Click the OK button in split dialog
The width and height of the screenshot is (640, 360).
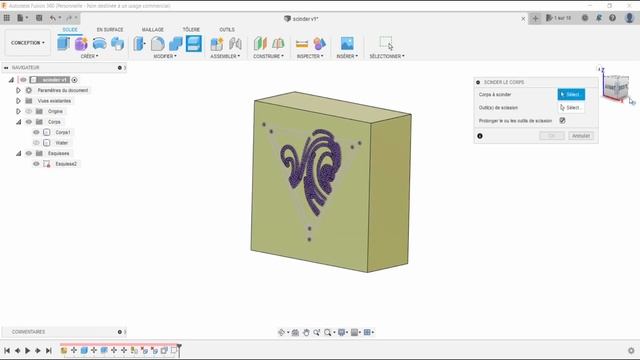(x=552, y=136)
